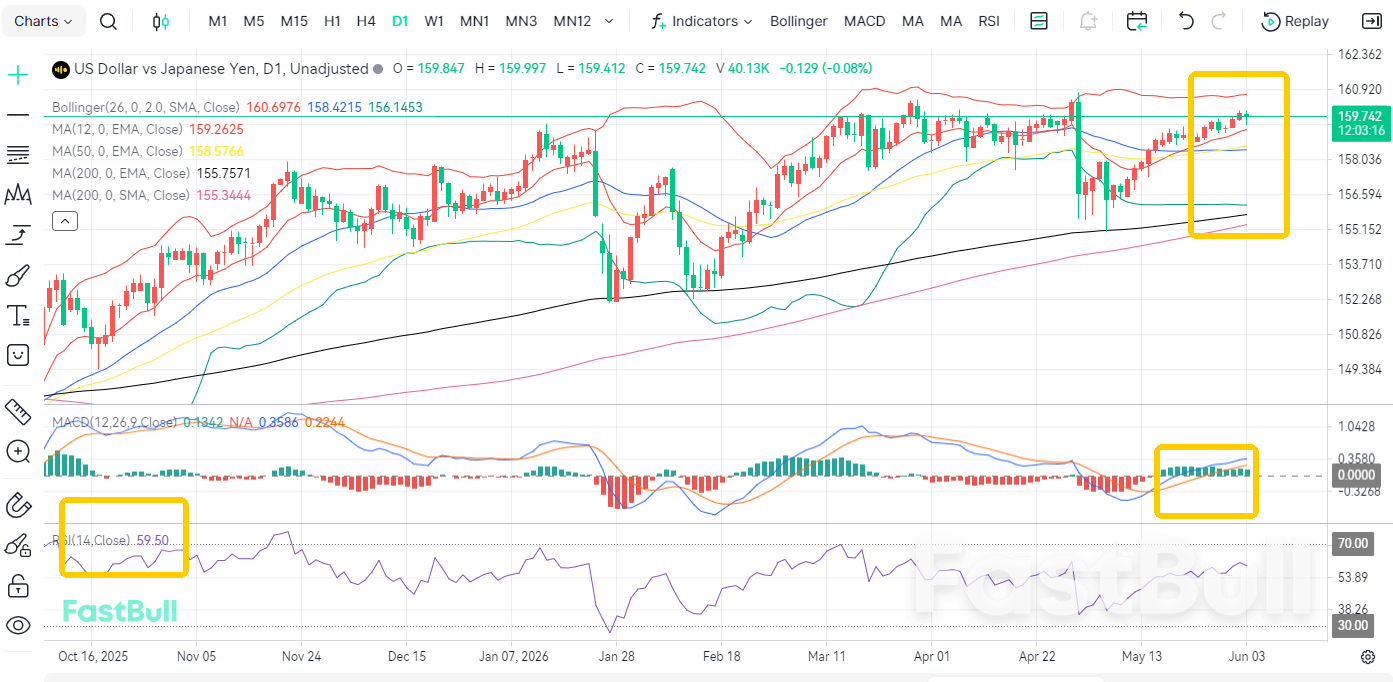
Task: Add the MACD indicator shortcut
Action: click(864, 21)
